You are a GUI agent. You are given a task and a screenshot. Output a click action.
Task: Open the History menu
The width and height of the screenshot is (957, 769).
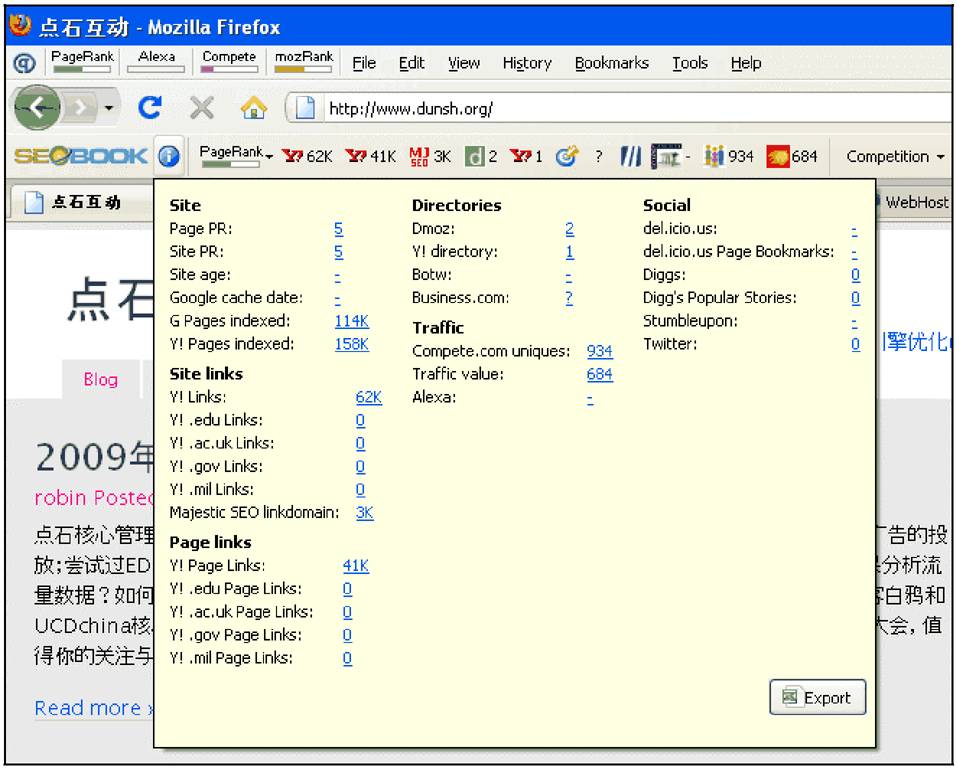pos(527,63)
